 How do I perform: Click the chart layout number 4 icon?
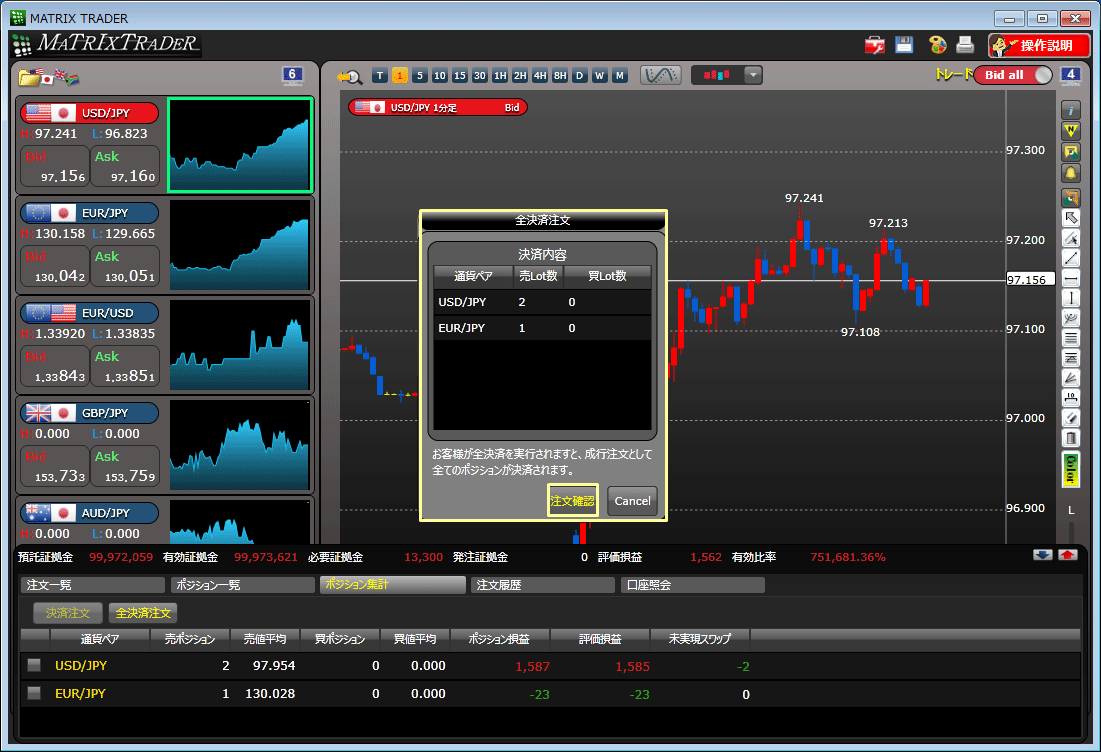point(1070,75)
